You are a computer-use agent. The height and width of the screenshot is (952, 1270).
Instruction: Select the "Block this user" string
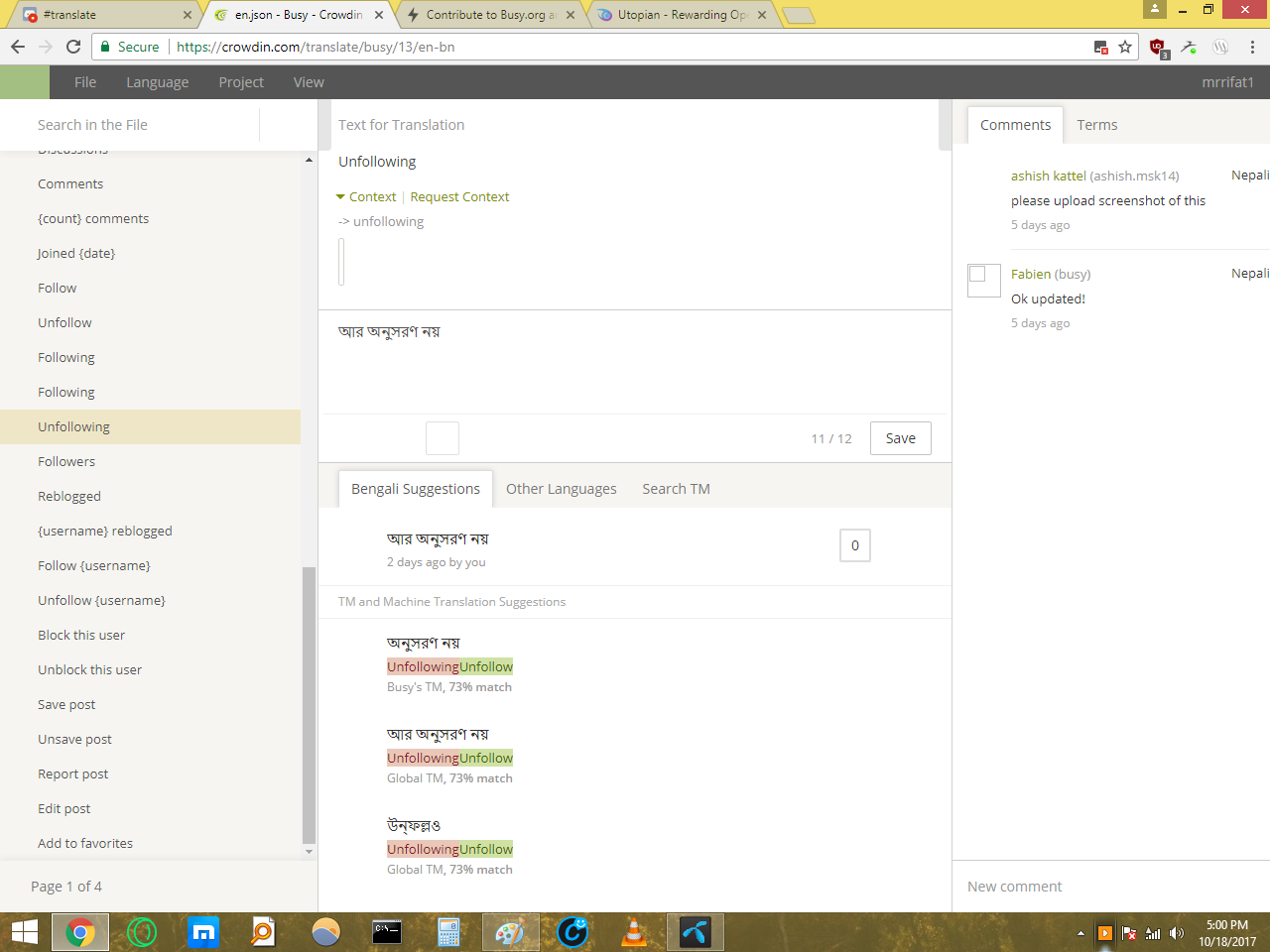click(150, 635)
